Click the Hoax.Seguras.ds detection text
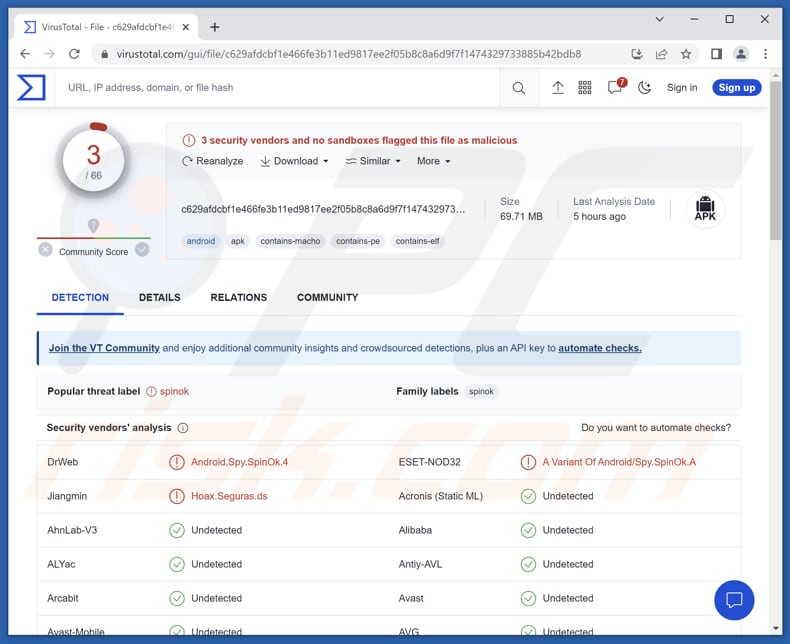The height and width of the screenshot is (644, 790). (x=229, y=496)
